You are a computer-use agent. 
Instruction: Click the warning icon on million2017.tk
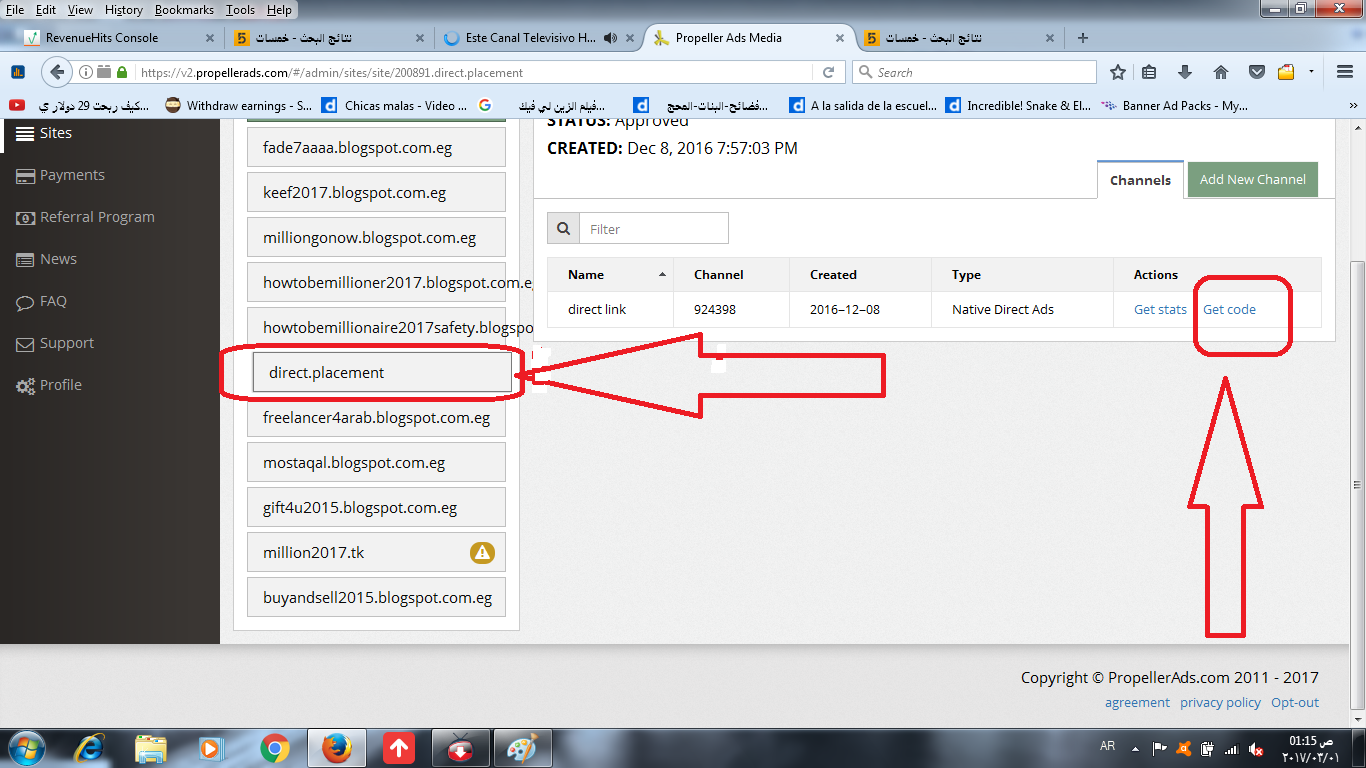482,552
